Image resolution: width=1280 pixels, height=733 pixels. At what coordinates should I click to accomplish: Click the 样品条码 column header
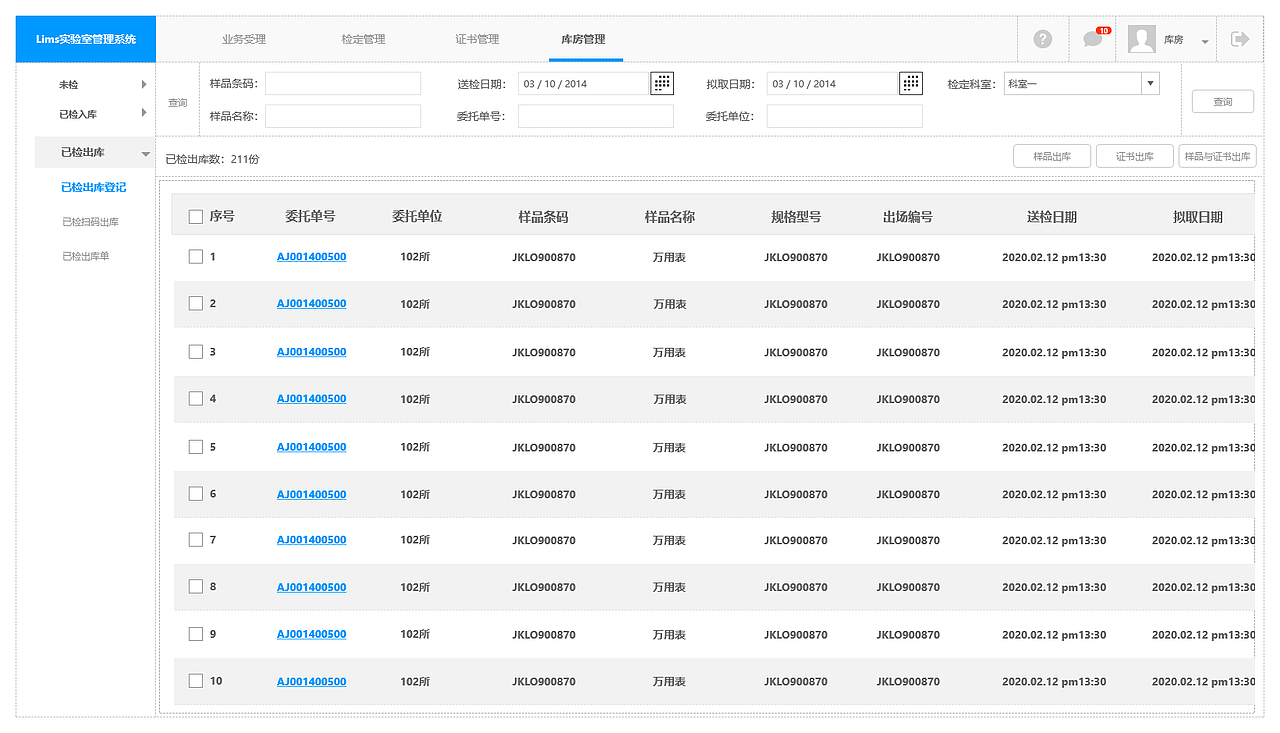coord(543,217)
